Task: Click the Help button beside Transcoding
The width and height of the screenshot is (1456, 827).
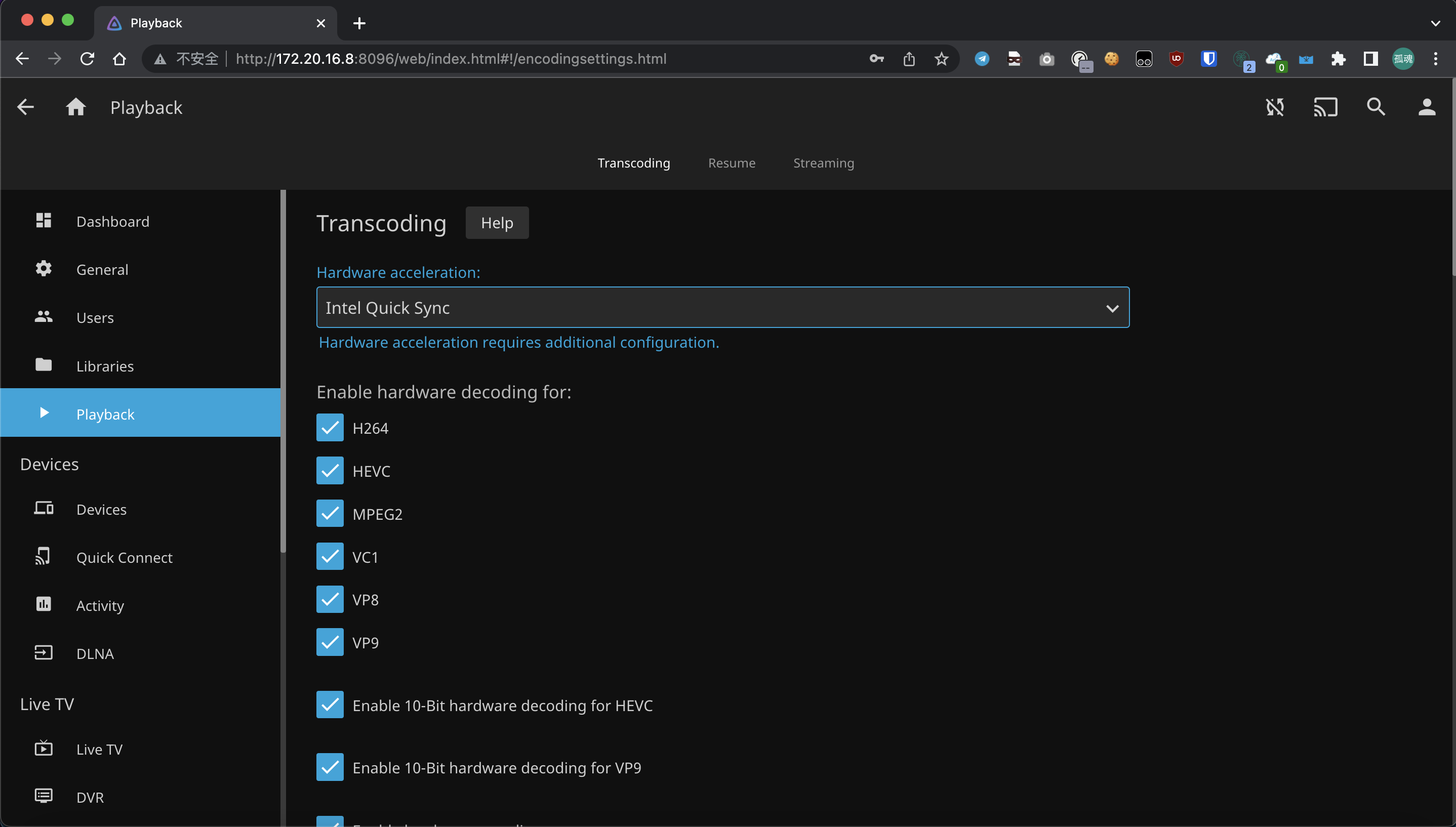Action: click(497, 223)
